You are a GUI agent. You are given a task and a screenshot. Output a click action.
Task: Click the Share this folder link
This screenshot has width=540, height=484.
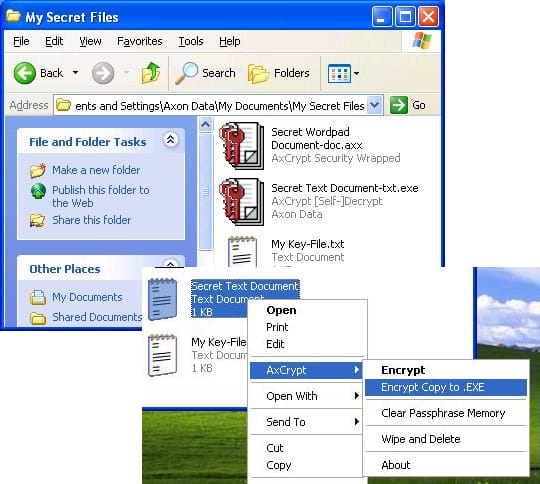[92, 220]
